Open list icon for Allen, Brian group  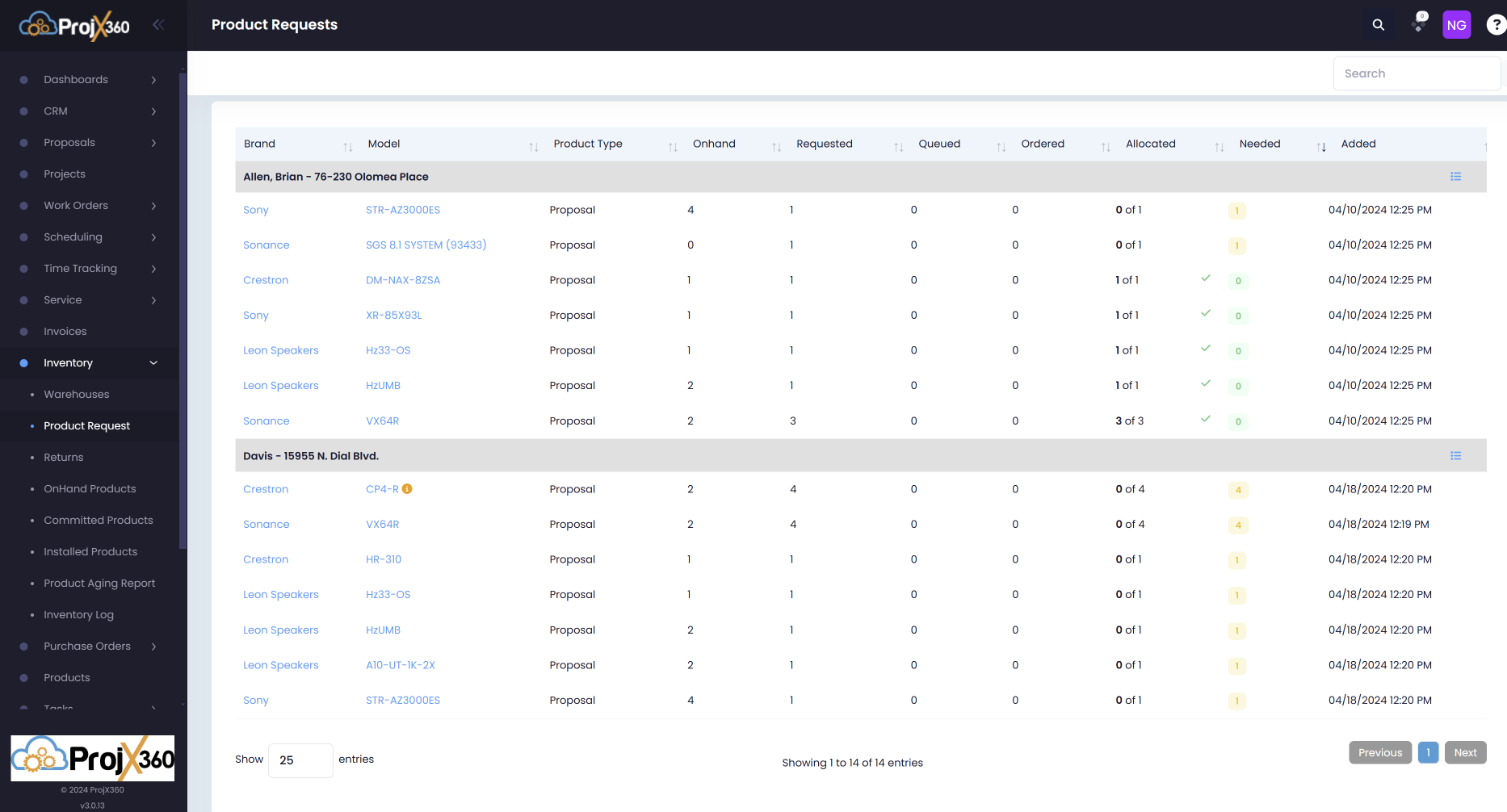[1455, 177]
